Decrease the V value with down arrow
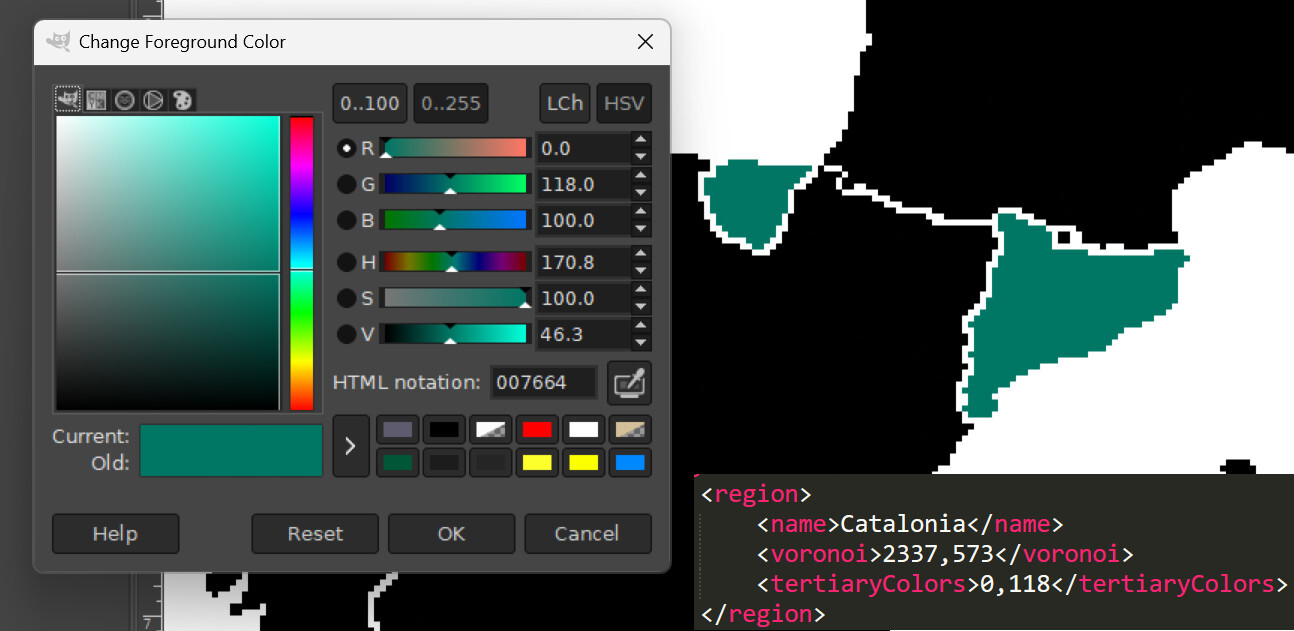 [641, 342]
